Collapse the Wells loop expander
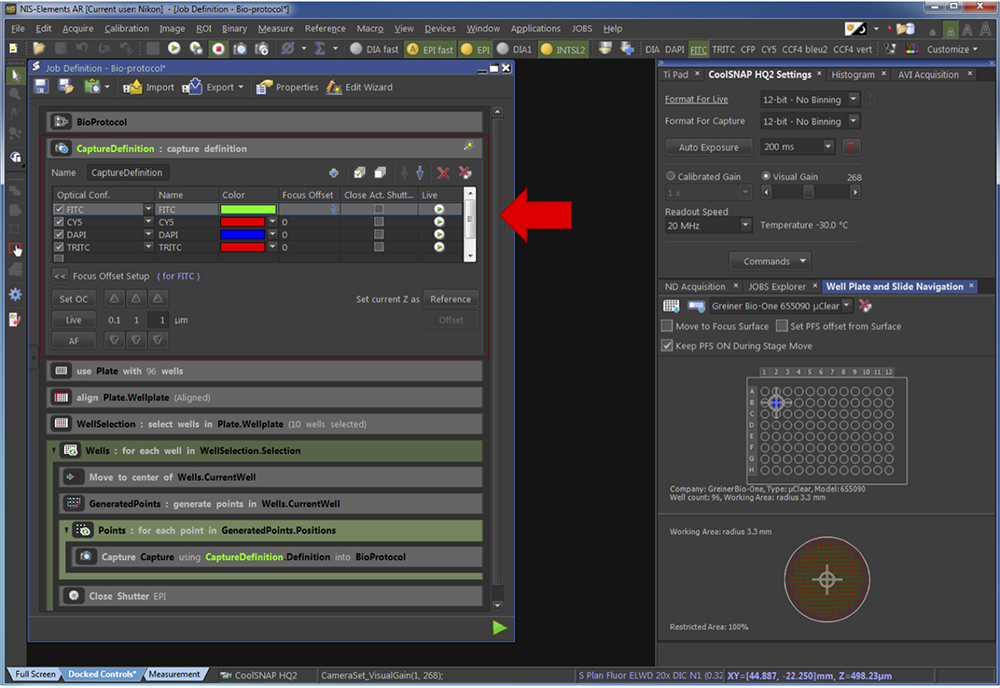The height and width of the screenshot is (688, 1000). coord(54,451)
